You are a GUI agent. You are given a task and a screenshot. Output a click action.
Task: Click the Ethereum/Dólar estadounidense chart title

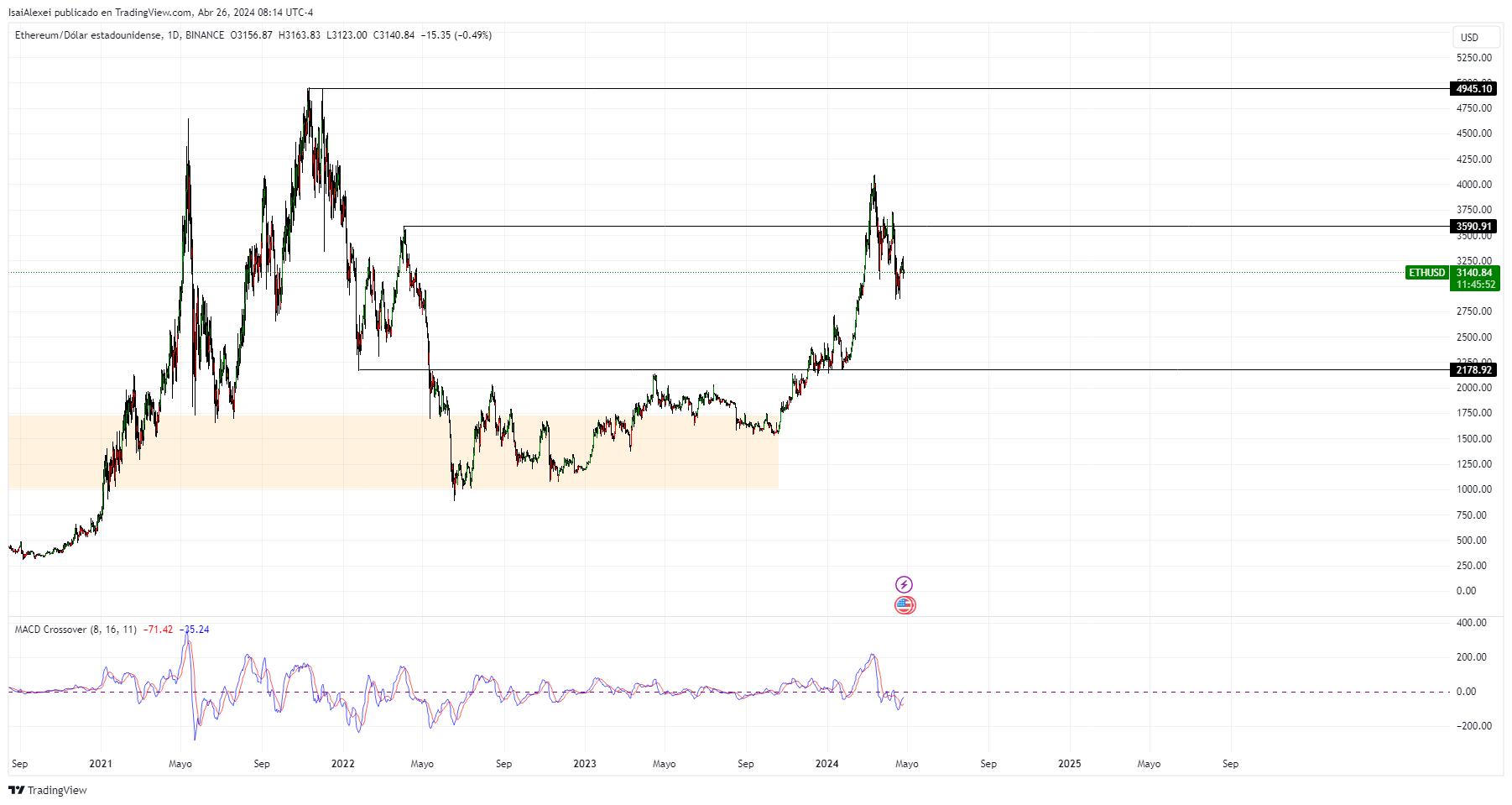[88, 35]
